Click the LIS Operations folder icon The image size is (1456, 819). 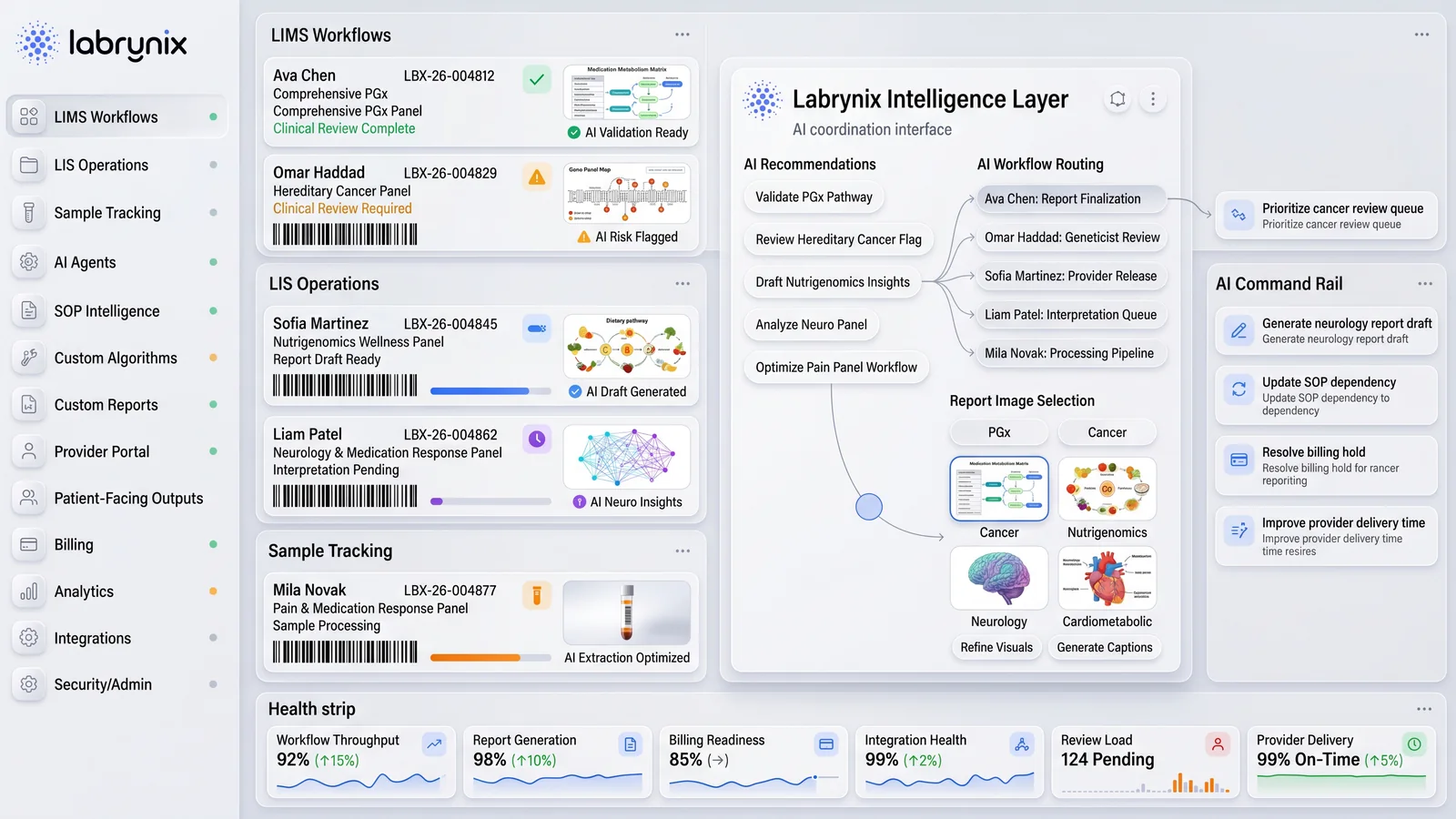point(29,165)
